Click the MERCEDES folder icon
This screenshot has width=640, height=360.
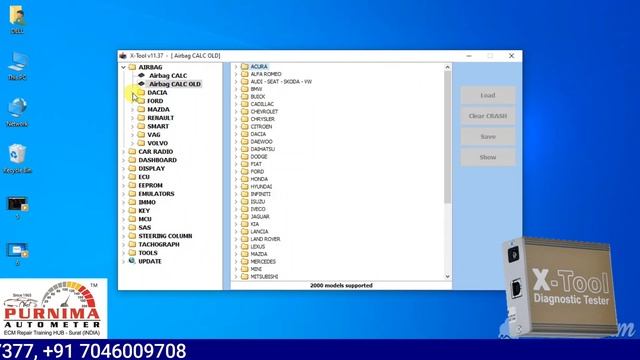click(x=245, y=261)
